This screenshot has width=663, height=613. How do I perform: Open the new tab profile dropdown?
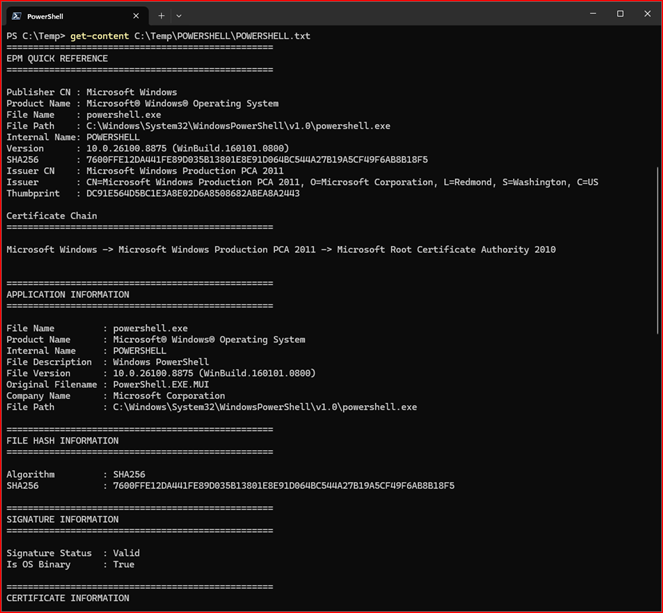[x=179, y=16]
